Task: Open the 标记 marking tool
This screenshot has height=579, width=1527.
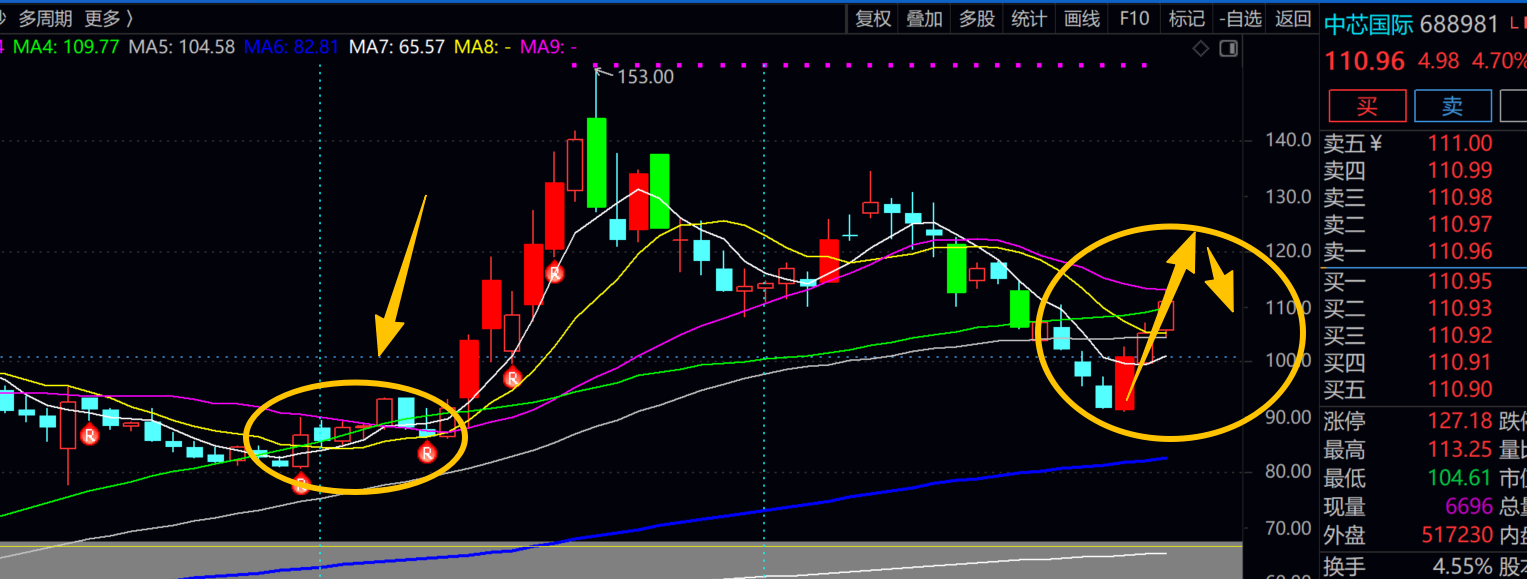Action: (1186, 18)
